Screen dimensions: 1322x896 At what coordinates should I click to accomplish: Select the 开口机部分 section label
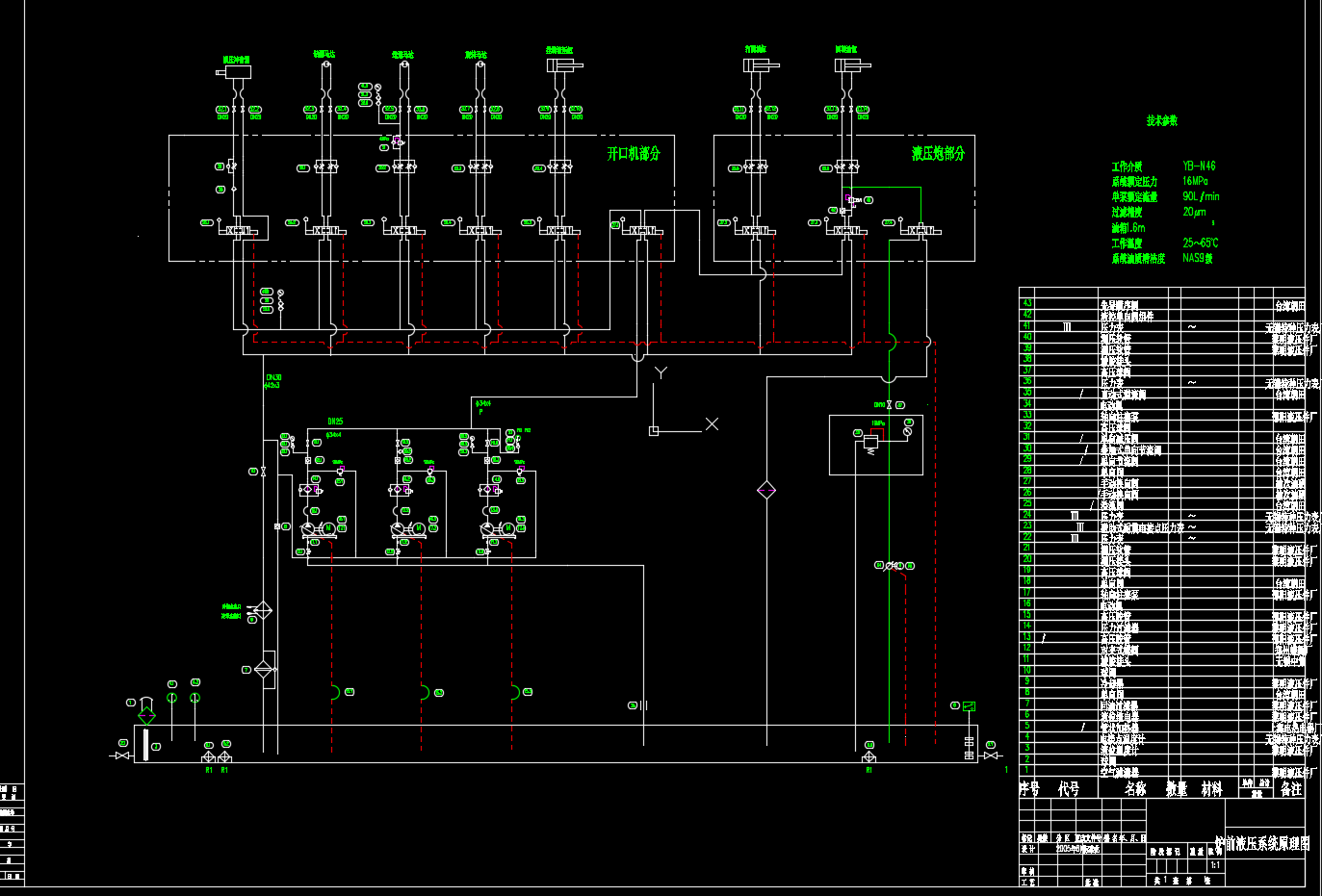[x=633, y=153]
